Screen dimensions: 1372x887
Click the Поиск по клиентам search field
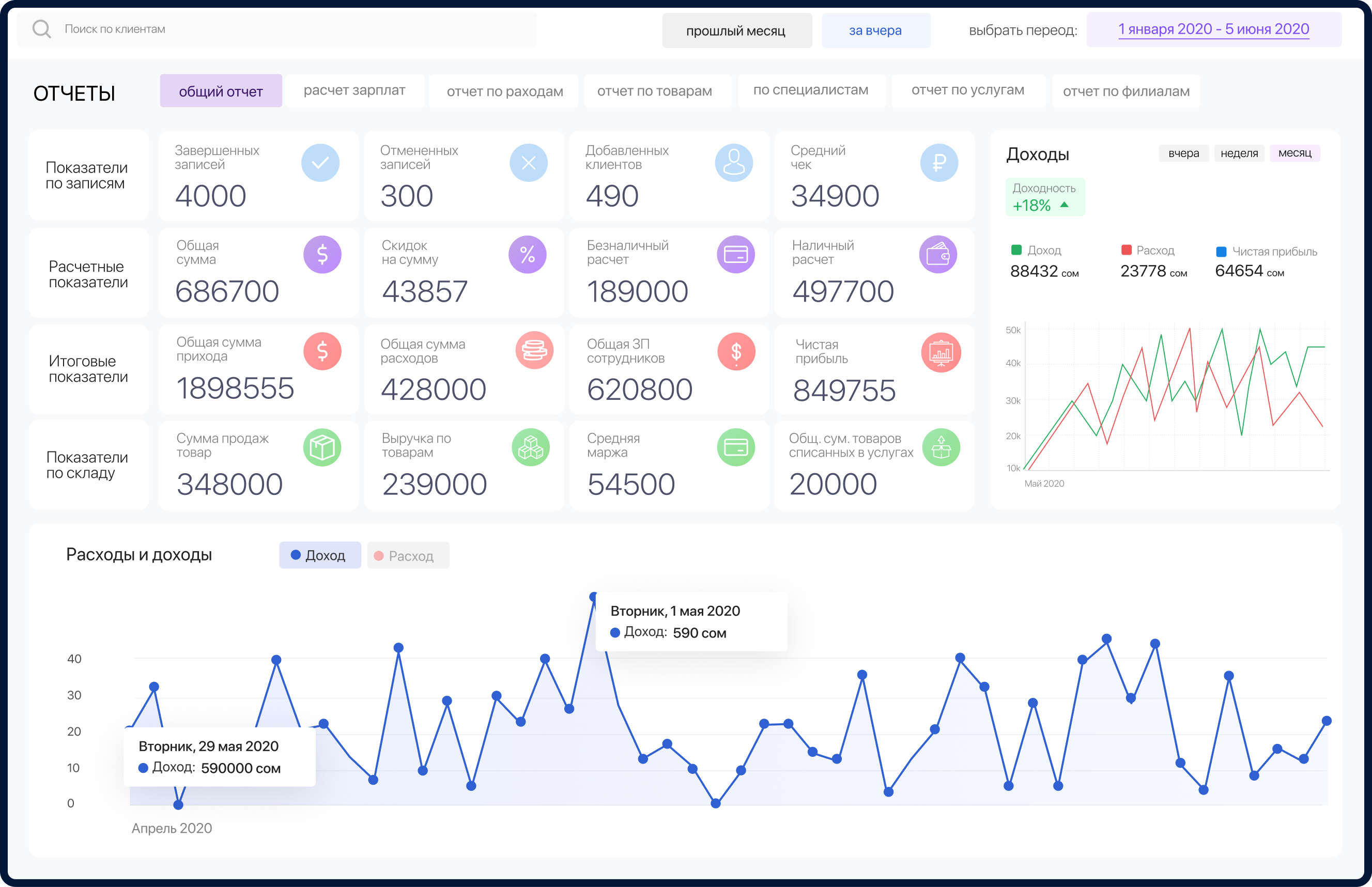pos(276,29)
